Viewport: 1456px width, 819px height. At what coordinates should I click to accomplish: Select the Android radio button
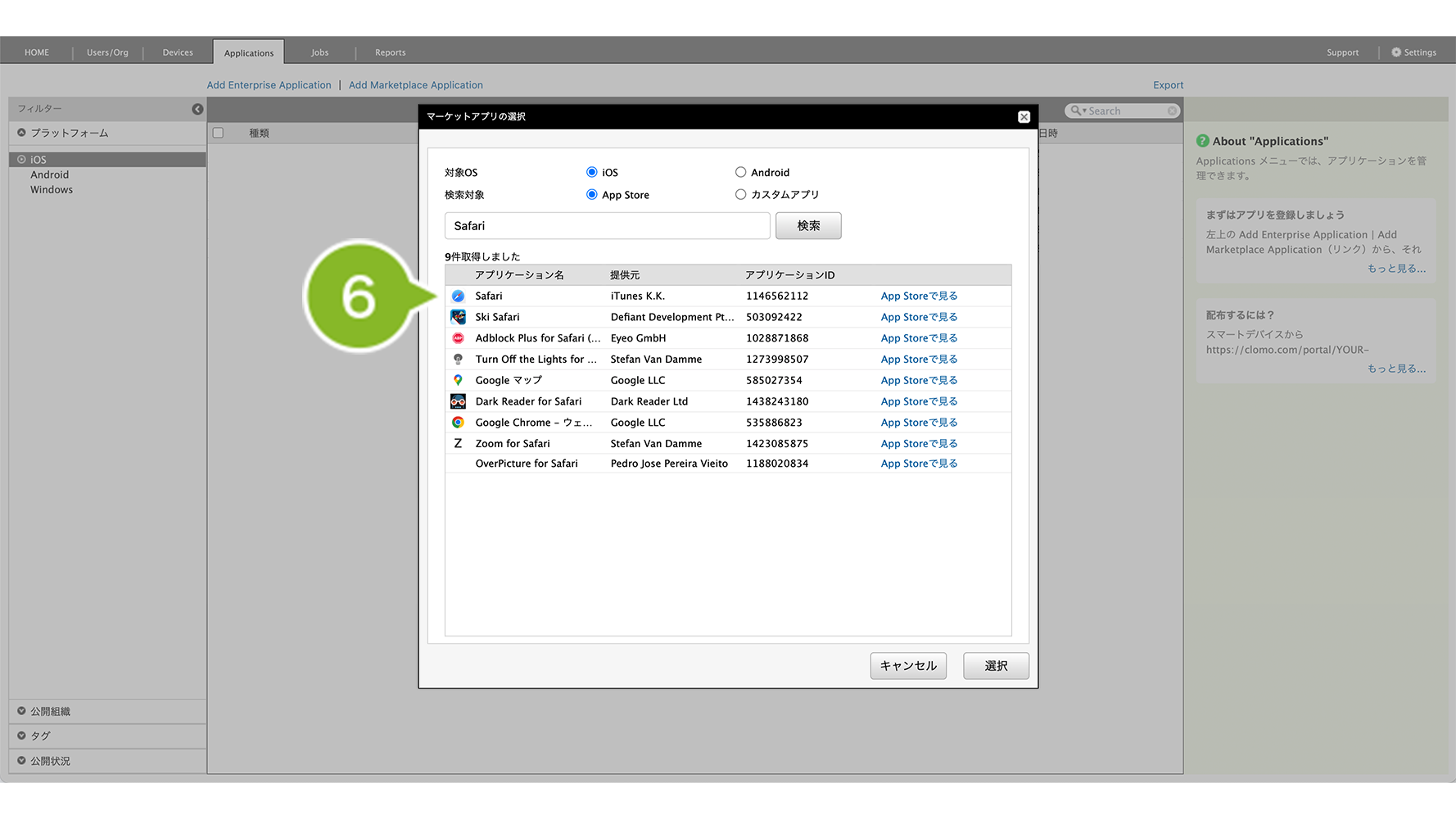pos(740,172)
